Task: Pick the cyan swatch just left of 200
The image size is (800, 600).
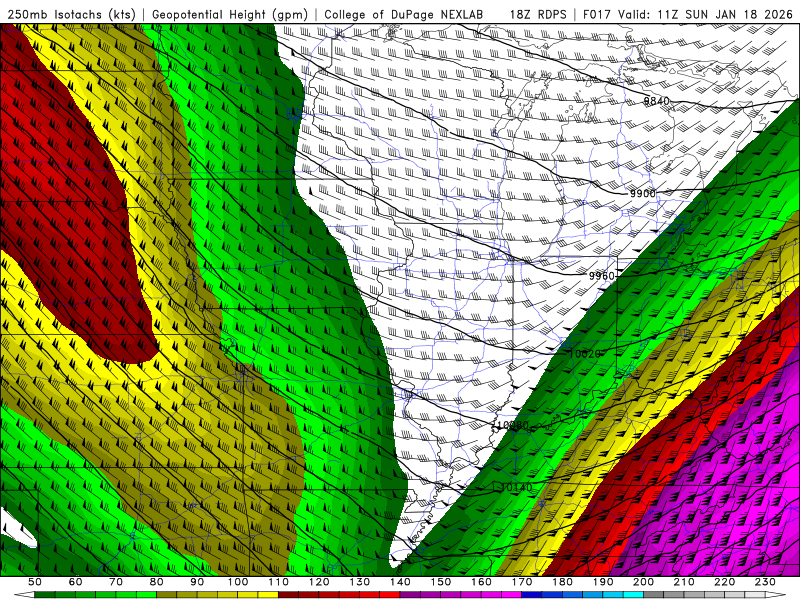Action: (634, 595)
